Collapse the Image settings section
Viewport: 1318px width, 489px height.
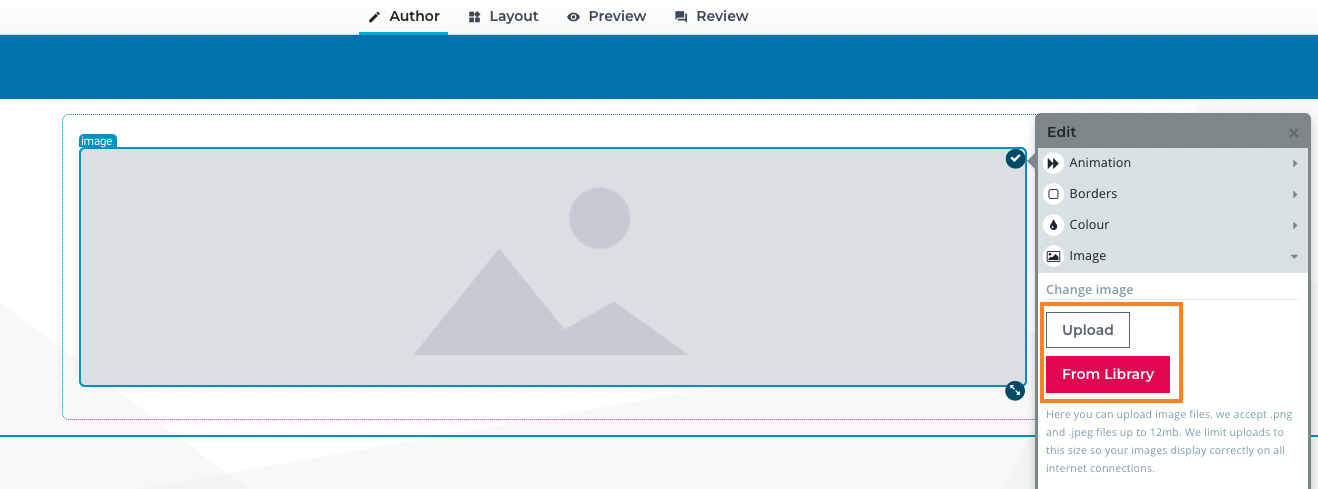click(x=1172, y=256)
